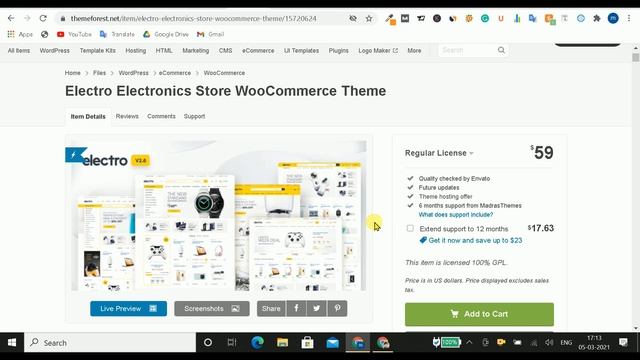Go to the Home breadcrumb
This screenshot has height=360, width=640.
(x=73, y=73)
